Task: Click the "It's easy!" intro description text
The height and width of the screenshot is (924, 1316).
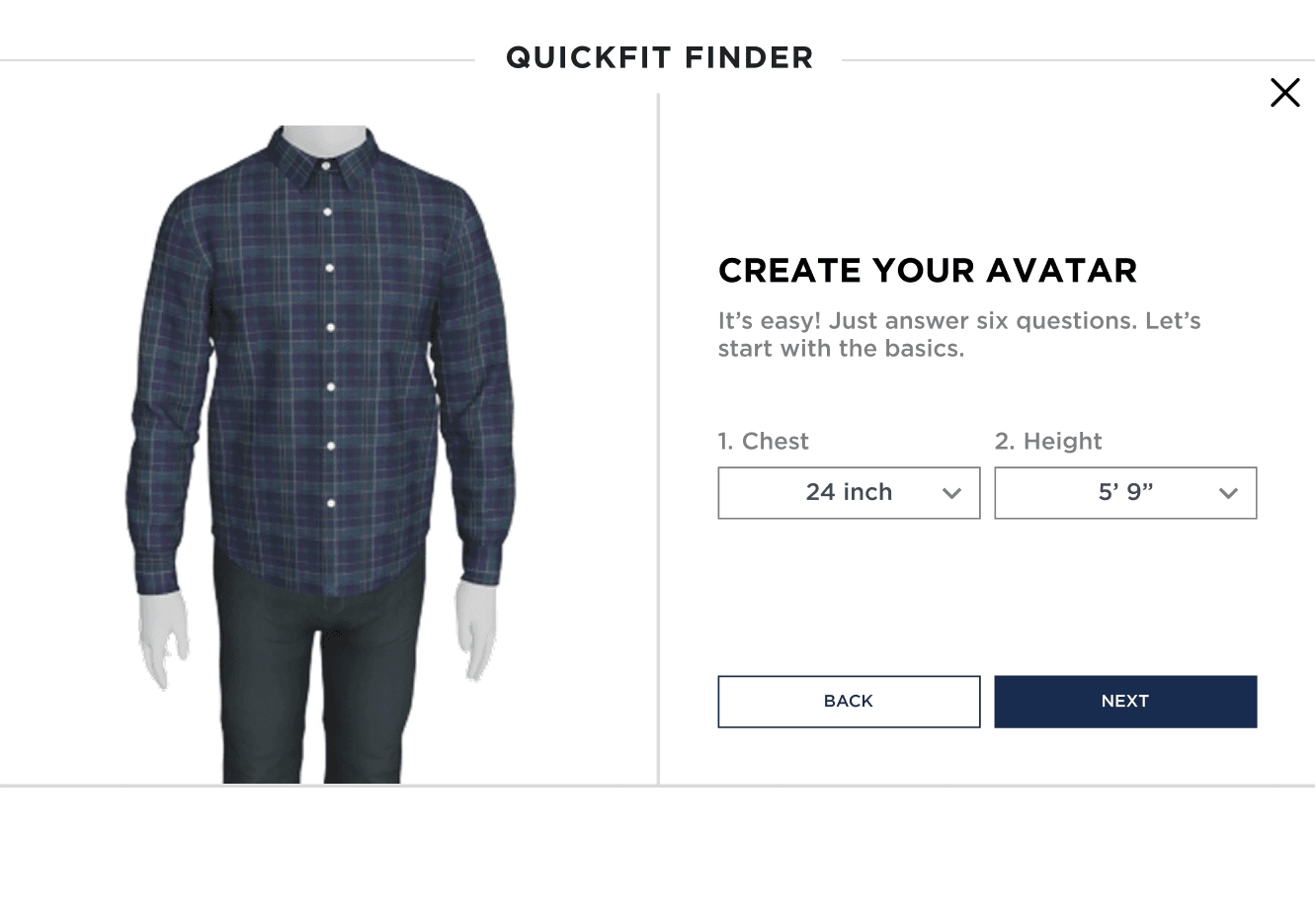Action: tap(959, 334)
